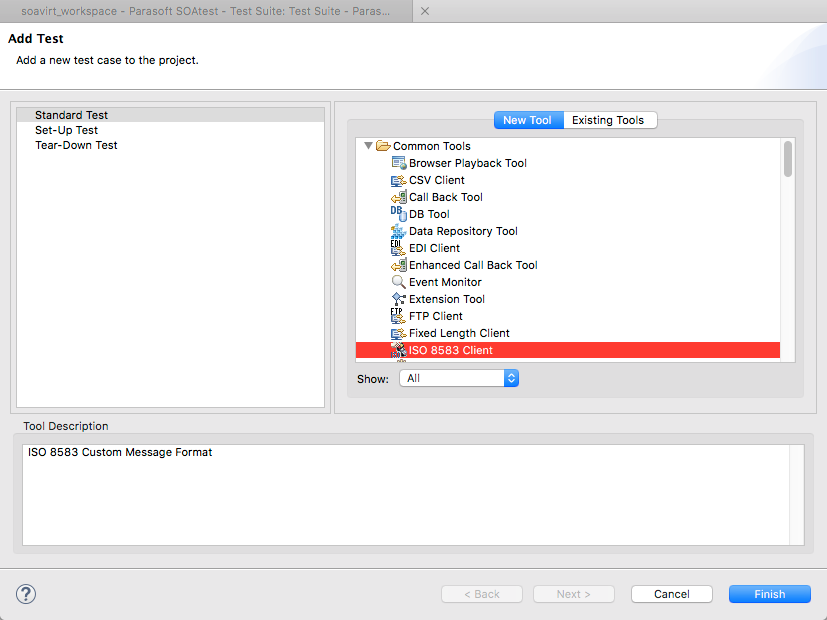827x620 pixels.
Task: Select Set-Up Test in the list
Action: click(x=170, y=130)
